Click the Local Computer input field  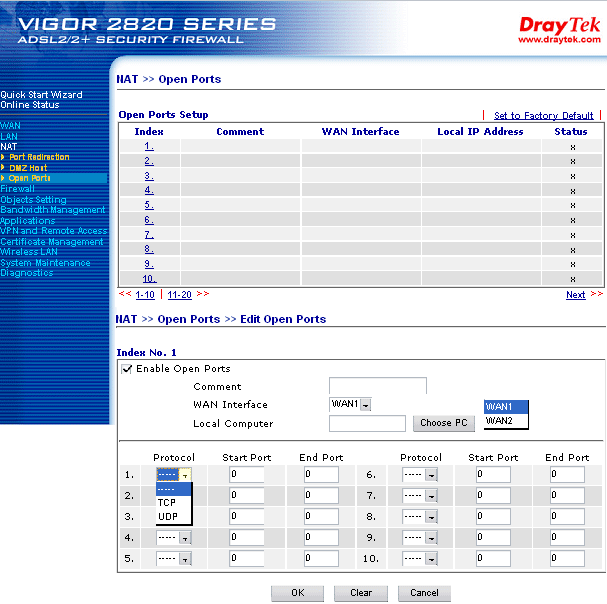click(367, 423)
